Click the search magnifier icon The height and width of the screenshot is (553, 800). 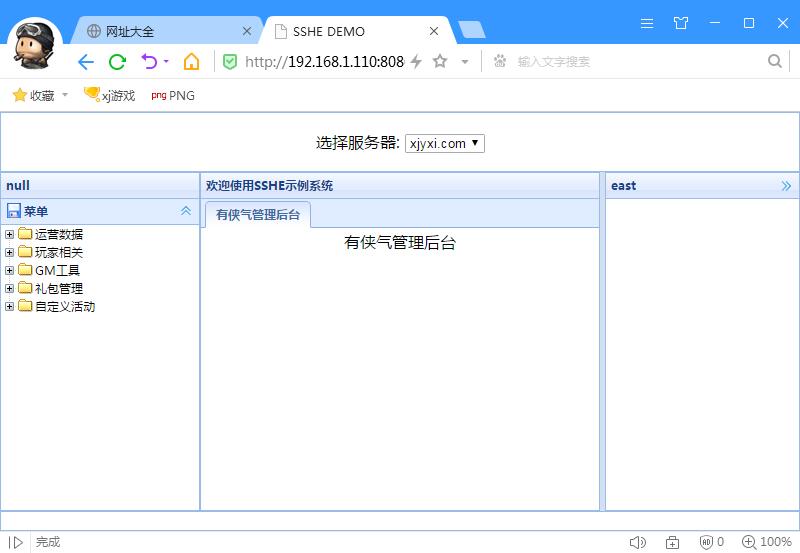tap(775, 62)
